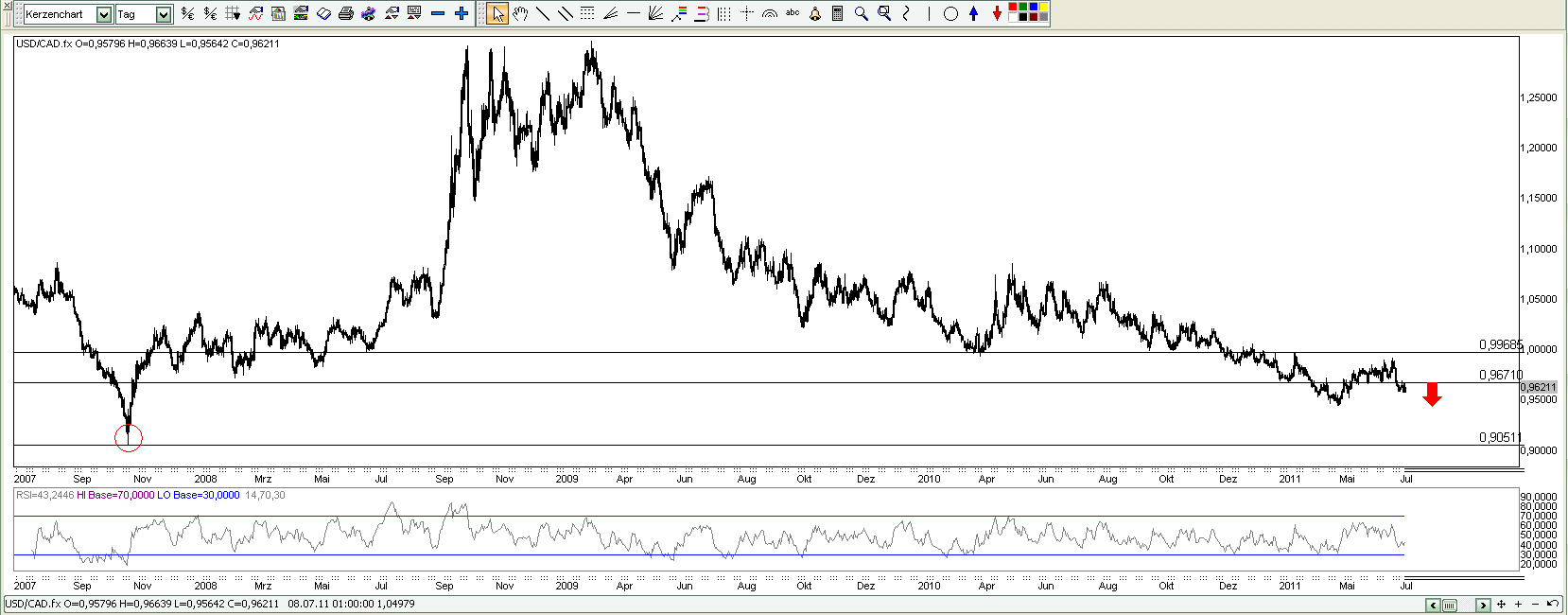Image resolution: width=1568 pixels, height=615 pixels.
Task: Select the blue up arrow marker
Action: click(973, 13)
